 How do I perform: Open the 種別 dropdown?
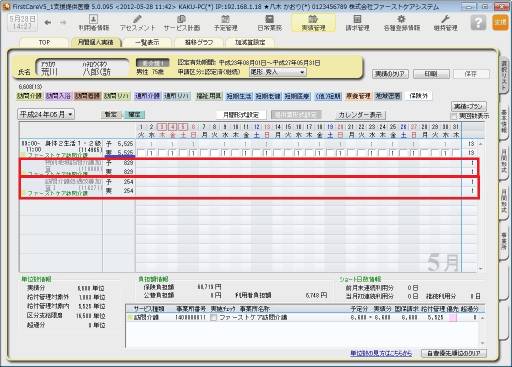coord(277,72)
